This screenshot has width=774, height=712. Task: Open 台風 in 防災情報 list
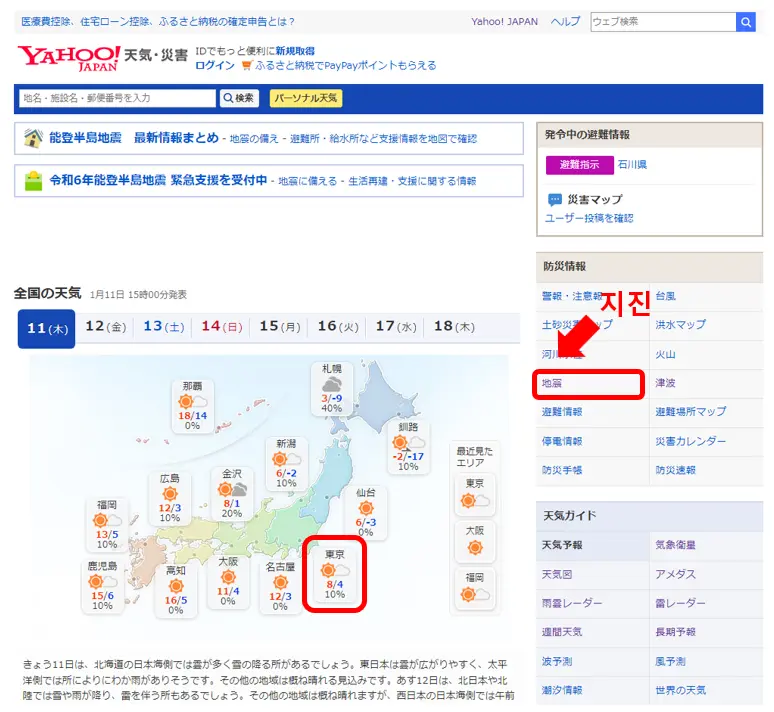click(x=665, y=296)
